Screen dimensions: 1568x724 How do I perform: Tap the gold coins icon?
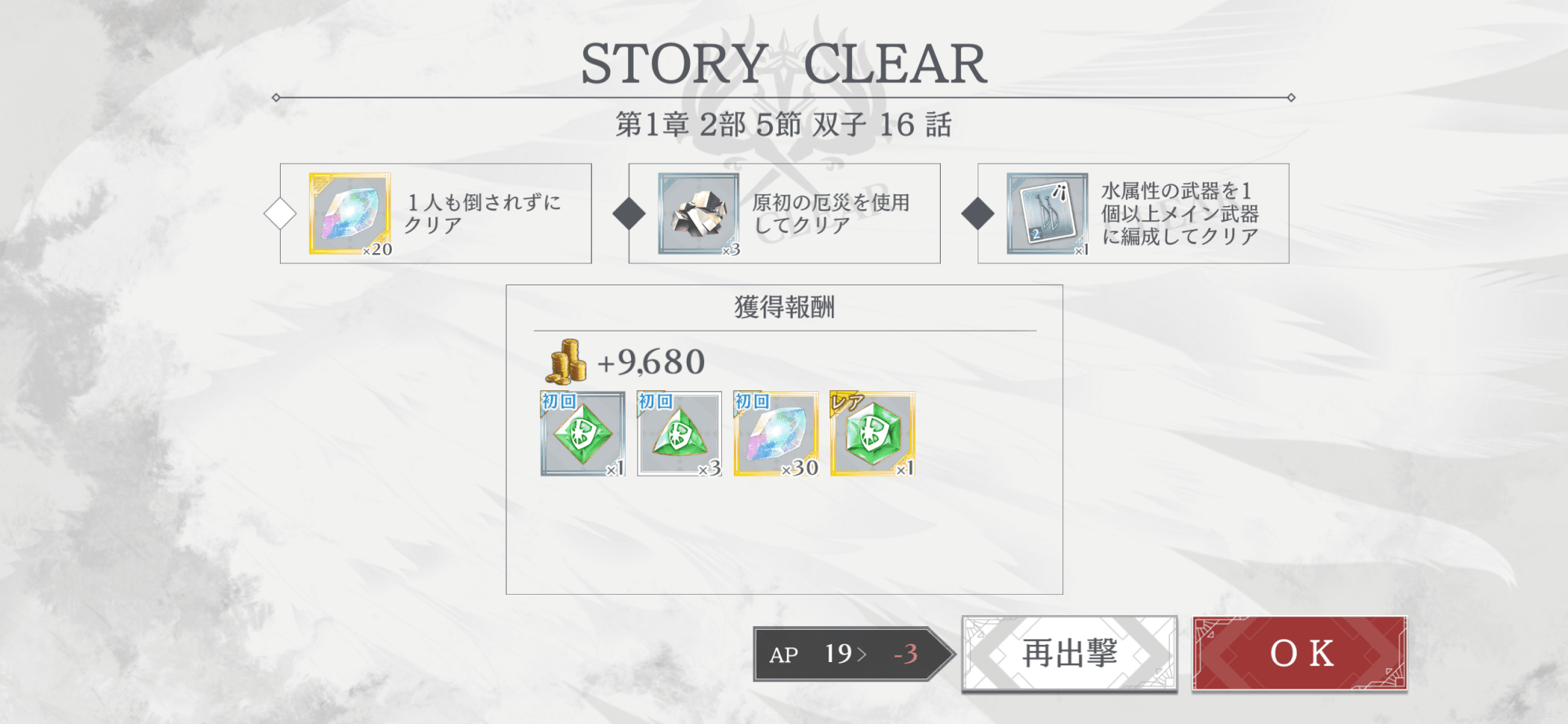[565, 361]
